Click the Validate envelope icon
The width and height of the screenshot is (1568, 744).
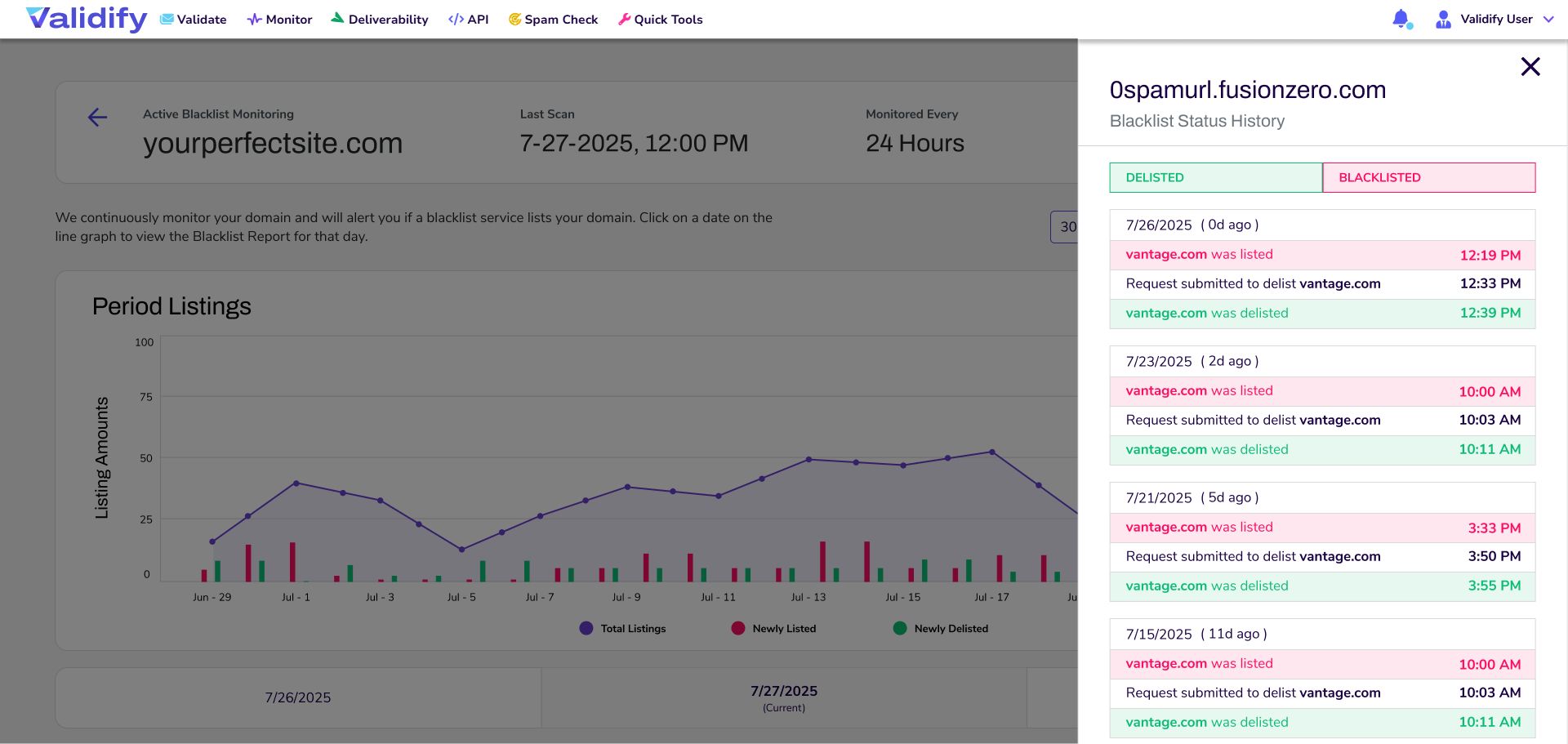tap(167, 20)
